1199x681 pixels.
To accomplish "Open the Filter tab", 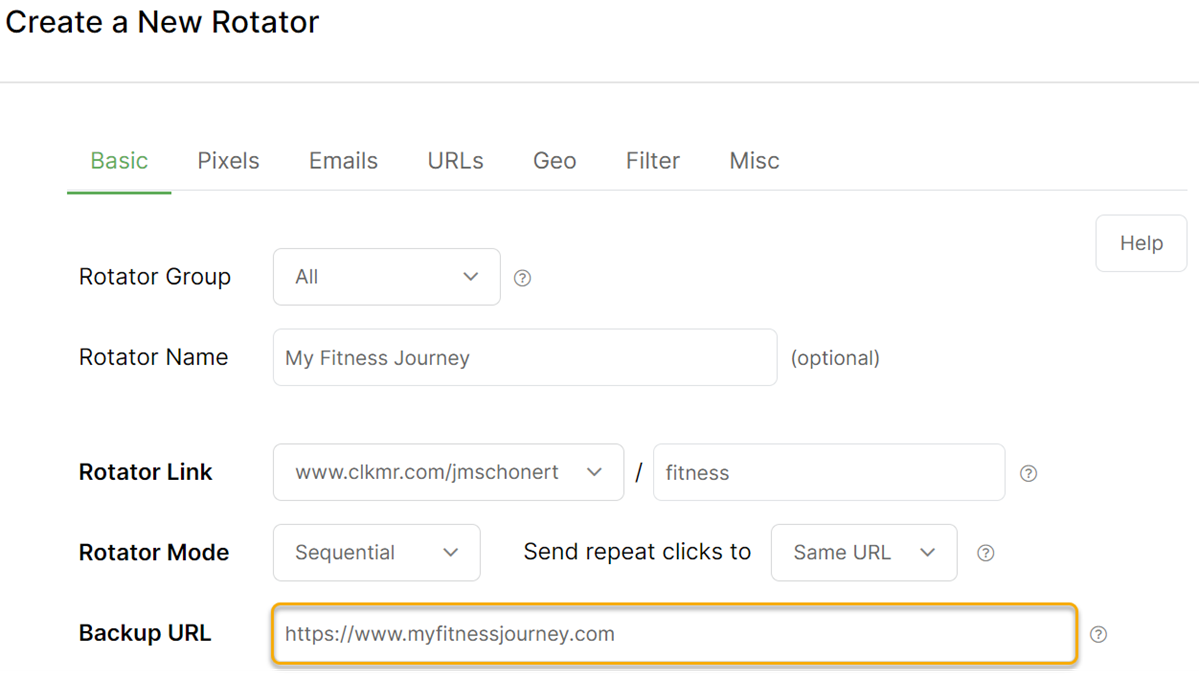I will [x=652, y=161].
